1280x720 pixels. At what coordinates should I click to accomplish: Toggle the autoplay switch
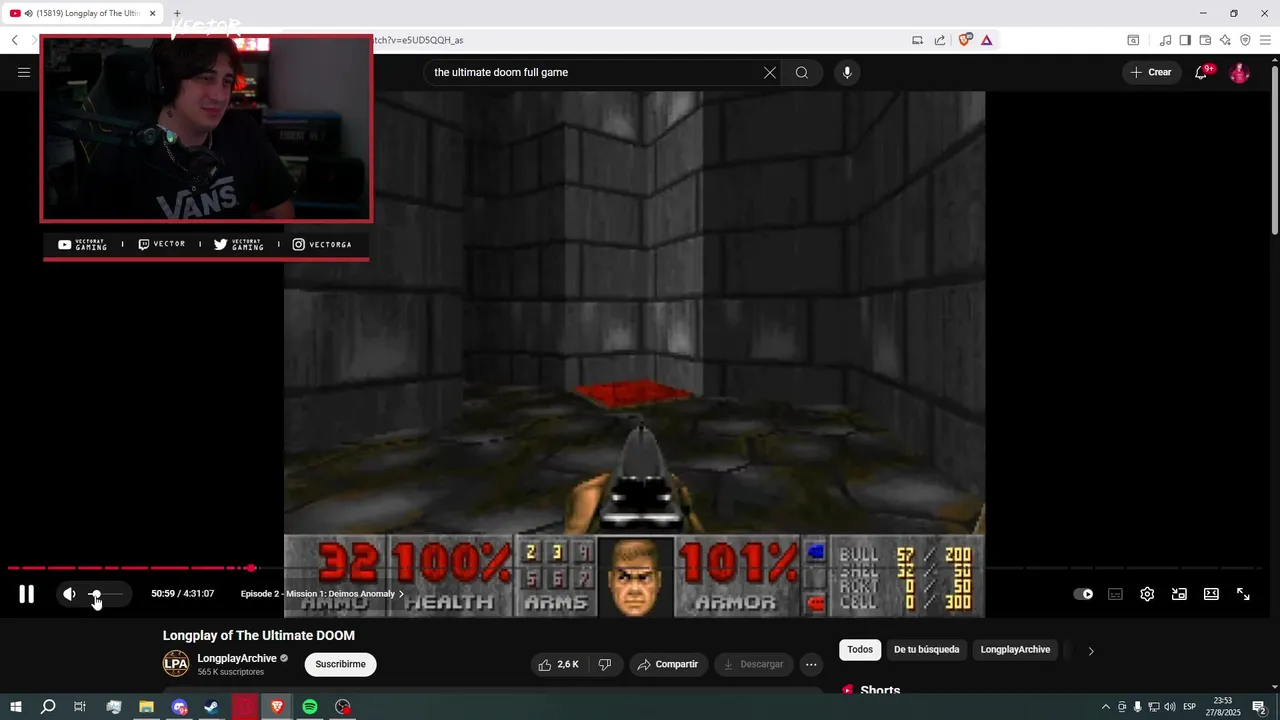coord(1083,594)
